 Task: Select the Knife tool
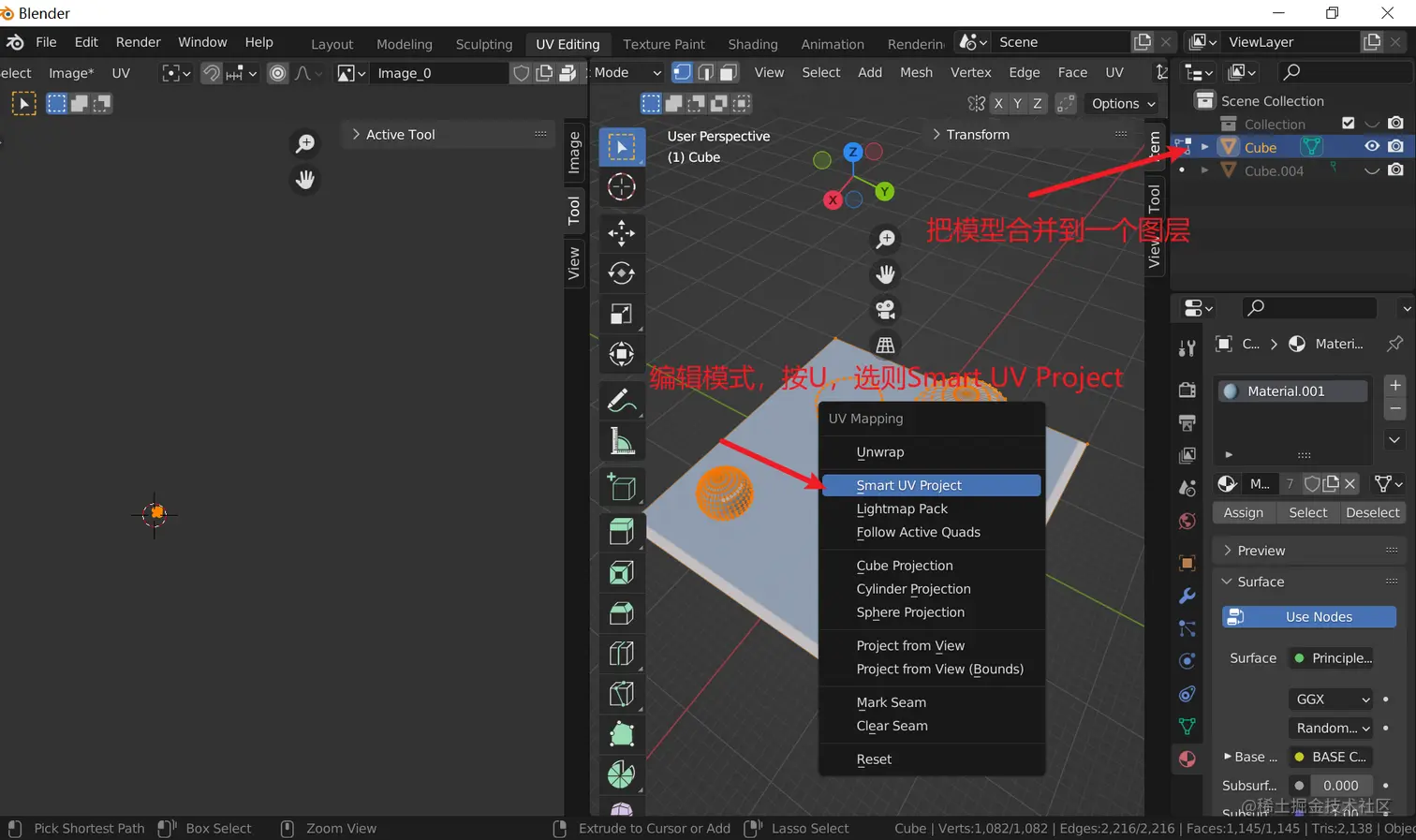pyautogui.click(x=622, y=693)
